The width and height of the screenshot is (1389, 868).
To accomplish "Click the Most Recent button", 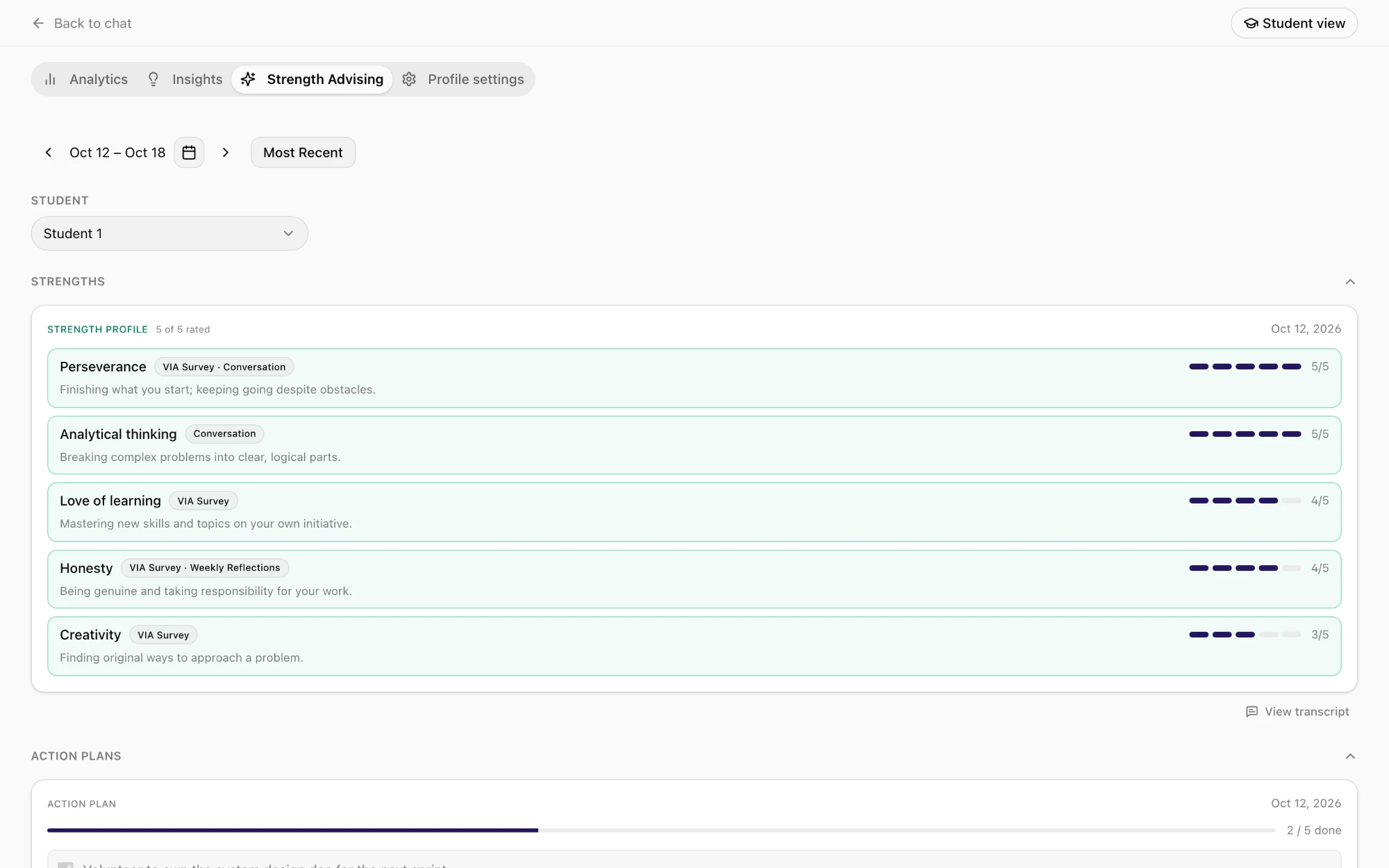I will click(x=303, y=152).
